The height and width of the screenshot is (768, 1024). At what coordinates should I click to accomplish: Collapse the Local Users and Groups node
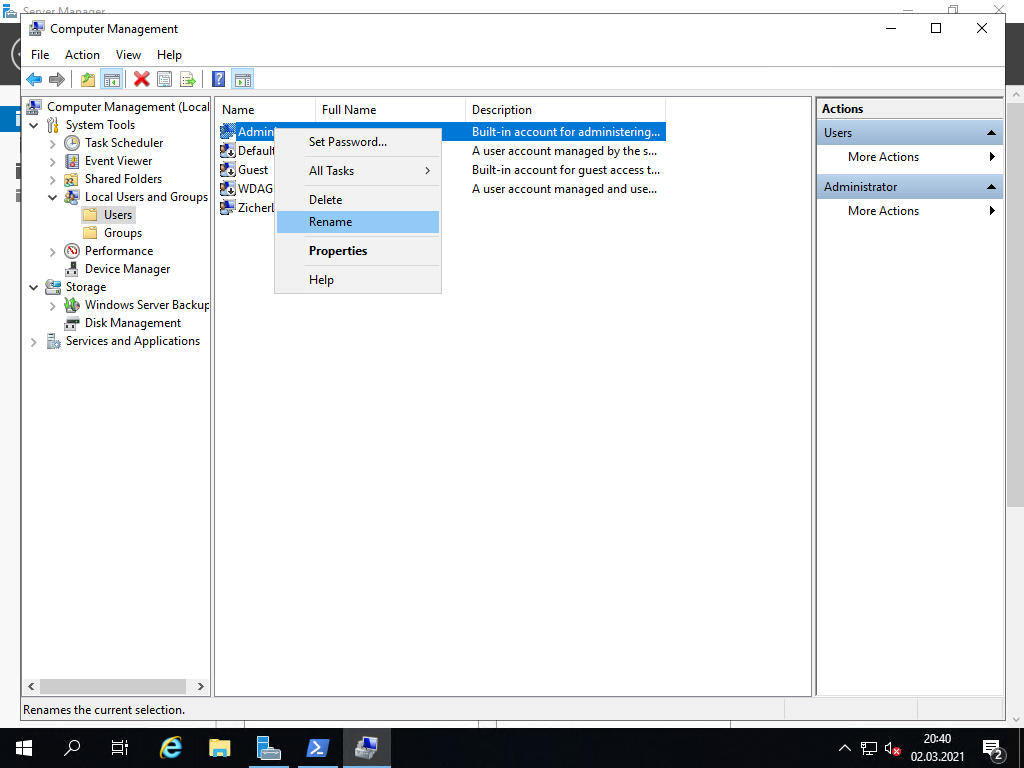53,197
